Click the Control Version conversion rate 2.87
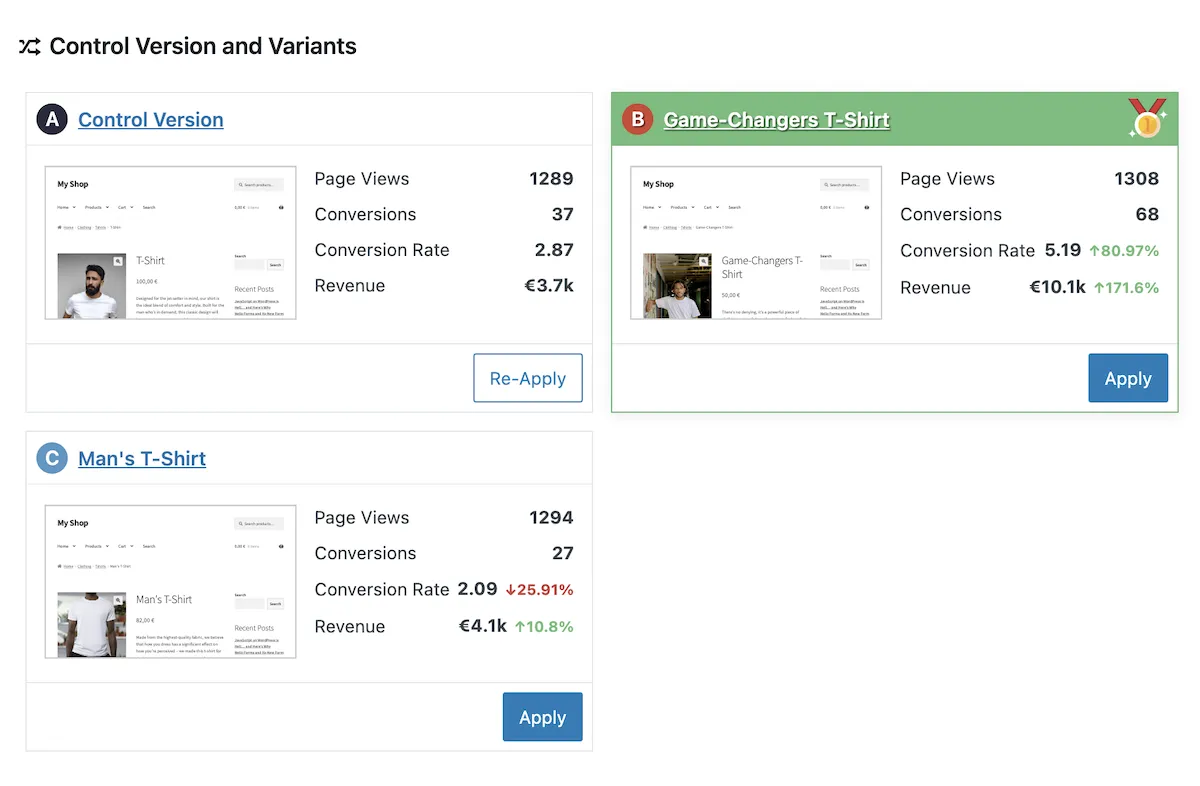The image size is (1200, 786). (554, 250)
